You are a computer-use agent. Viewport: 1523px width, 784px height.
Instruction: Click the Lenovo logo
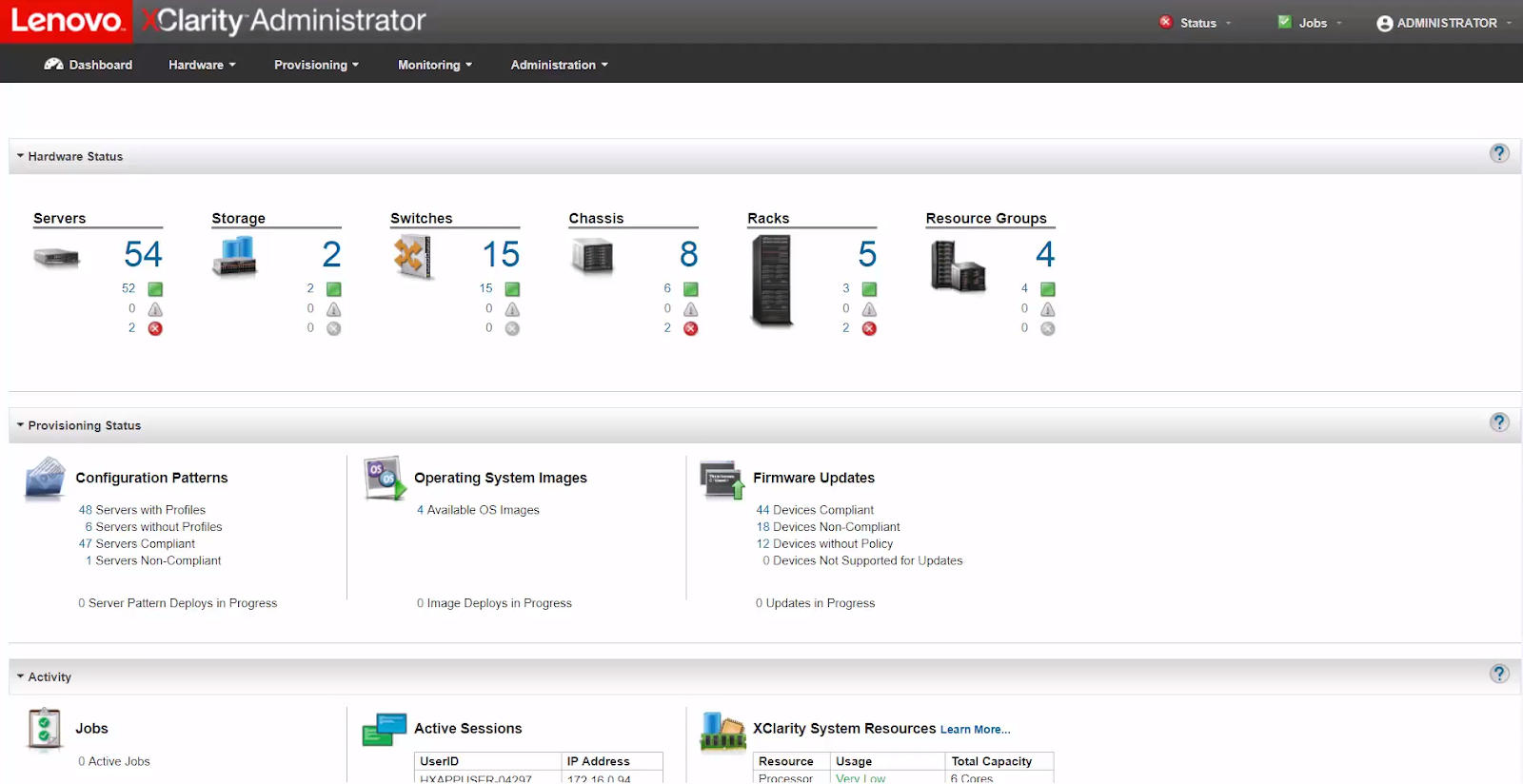(x=67, y=21)
